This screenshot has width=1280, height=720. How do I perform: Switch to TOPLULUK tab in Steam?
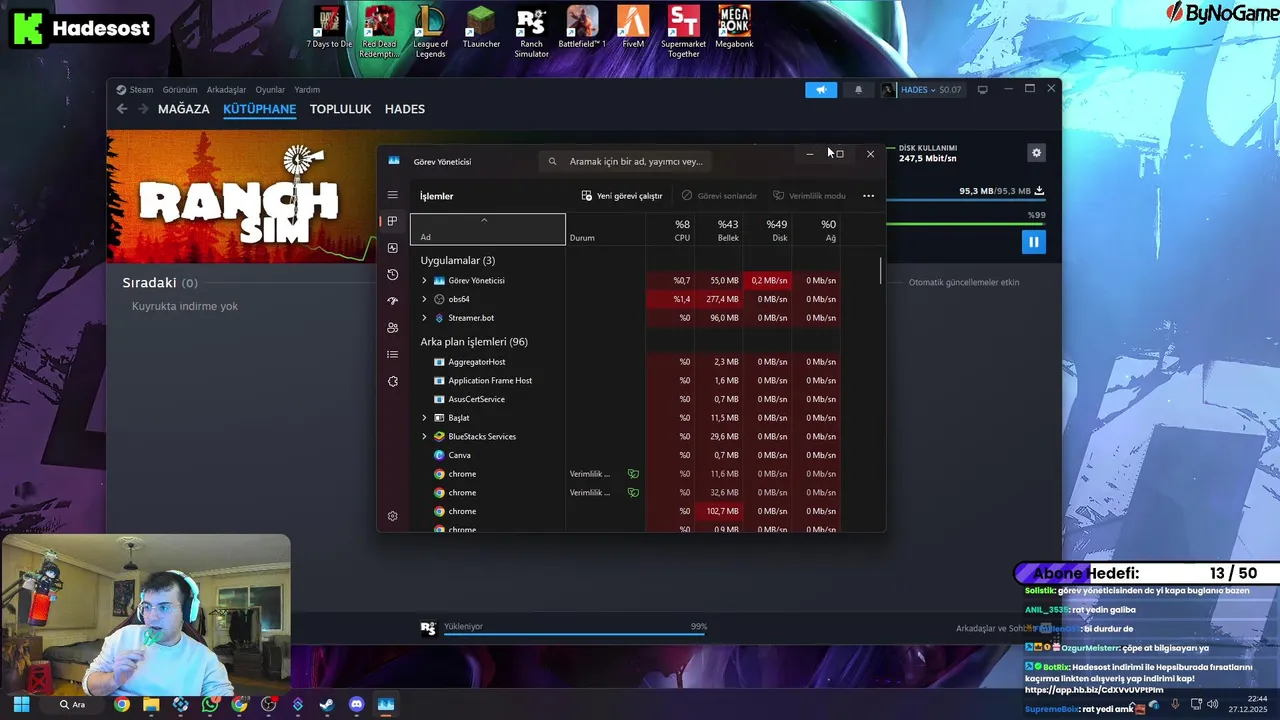click(x=340, y=109)
